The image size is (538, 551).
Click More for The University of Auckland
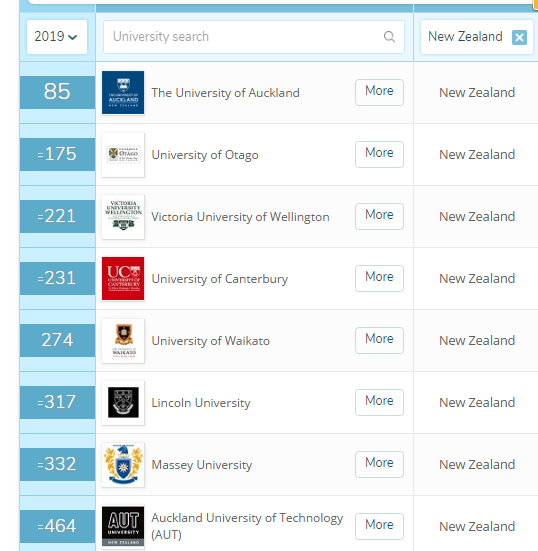(x=379, y=92)
